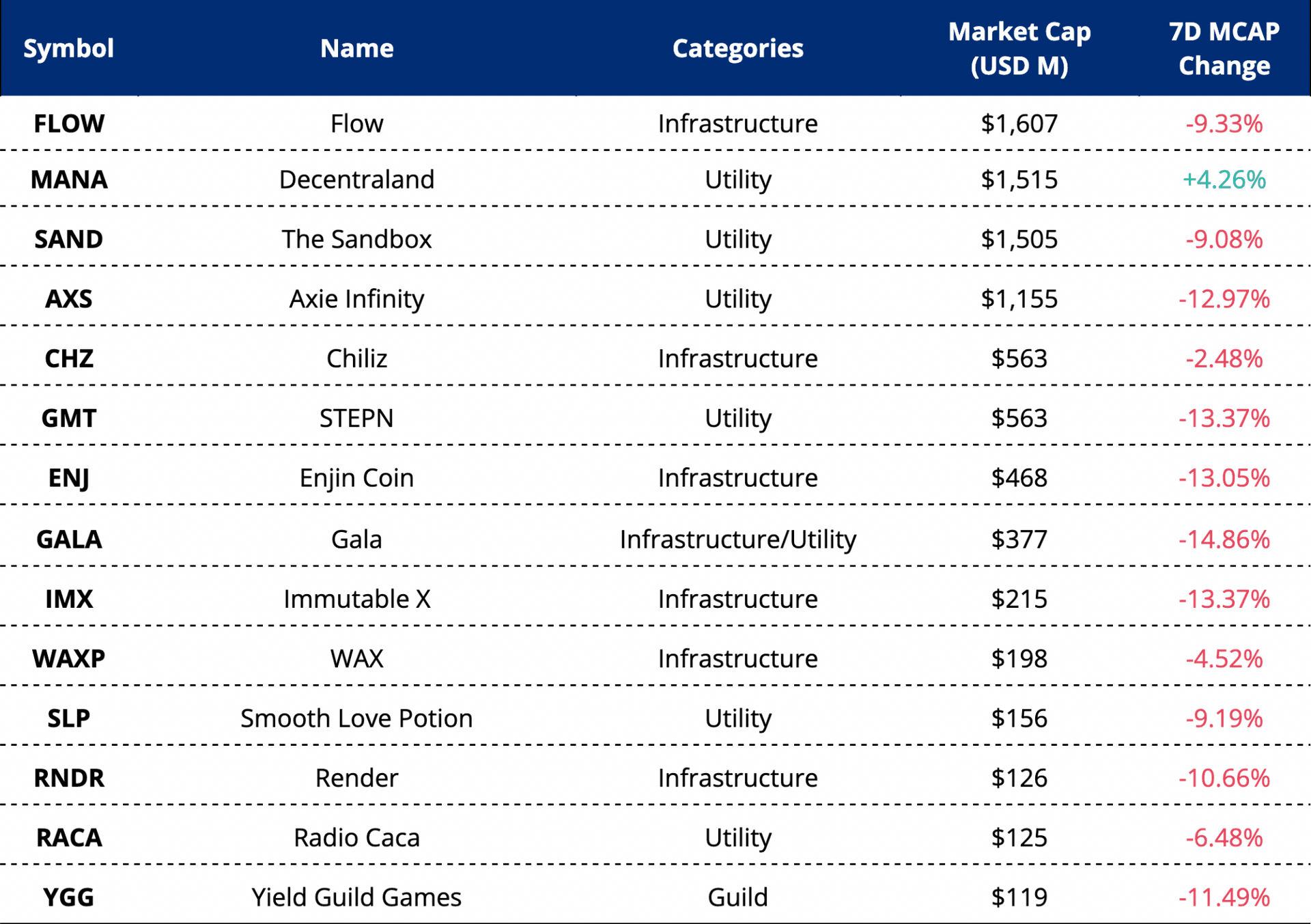Click the Categories column header

(x=737, y=48)
